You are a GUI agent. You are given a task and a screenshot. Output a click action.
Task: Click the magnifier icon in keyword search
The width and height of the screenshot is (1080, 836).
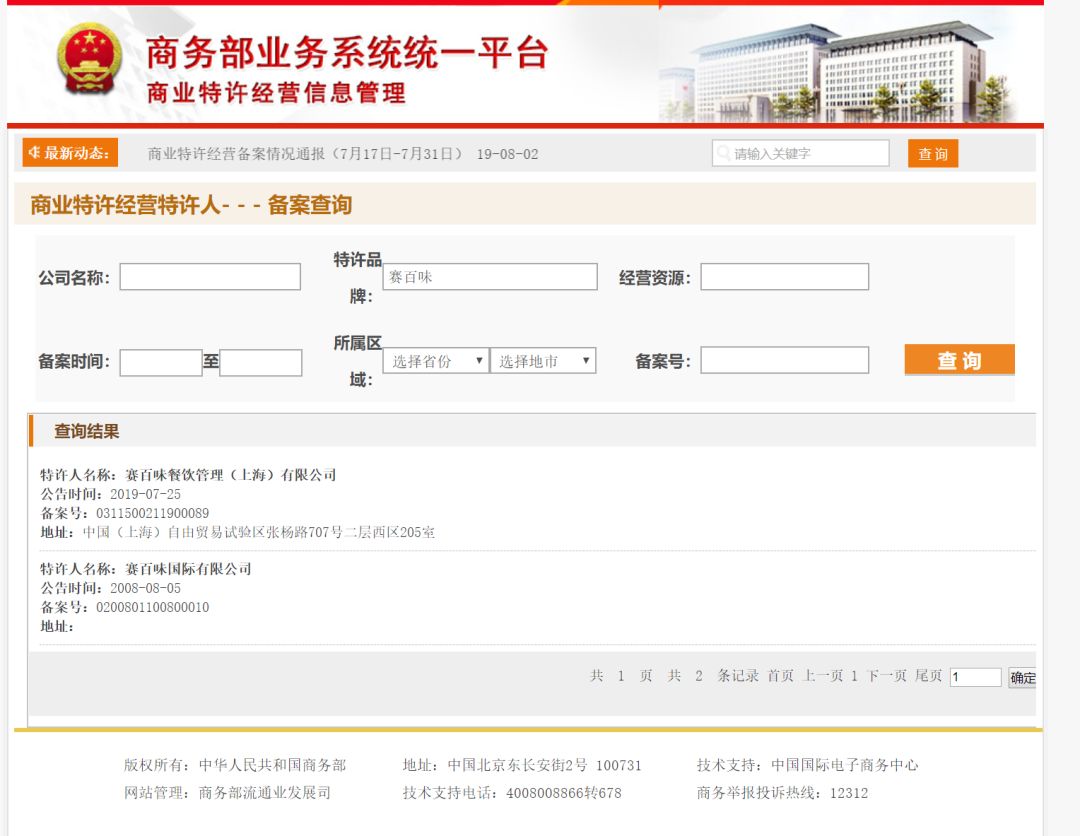723,153
